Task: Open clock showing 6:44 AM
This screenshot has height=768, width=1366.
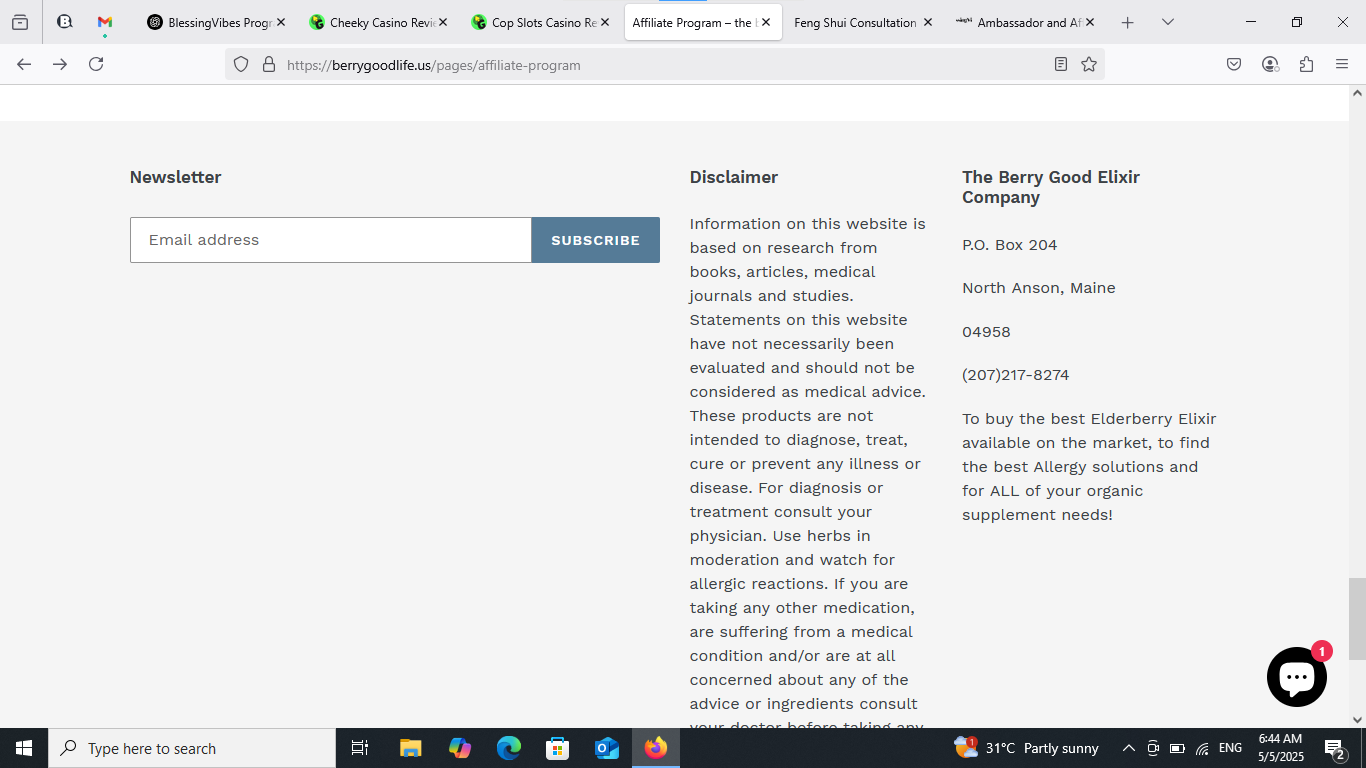Action: (1280, 748)
